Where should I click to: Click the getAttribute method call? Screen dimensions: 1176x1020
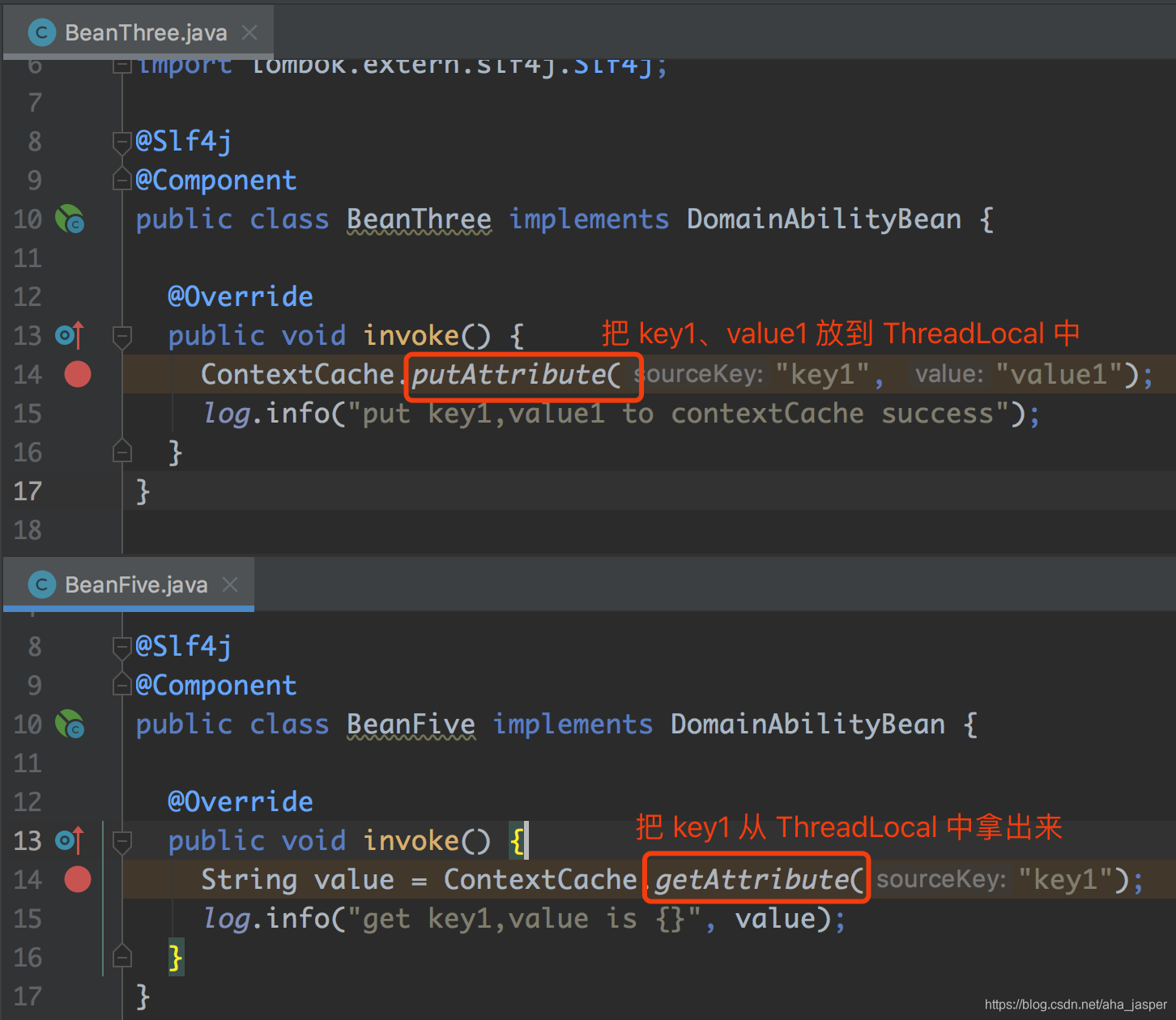coord(752,880)
